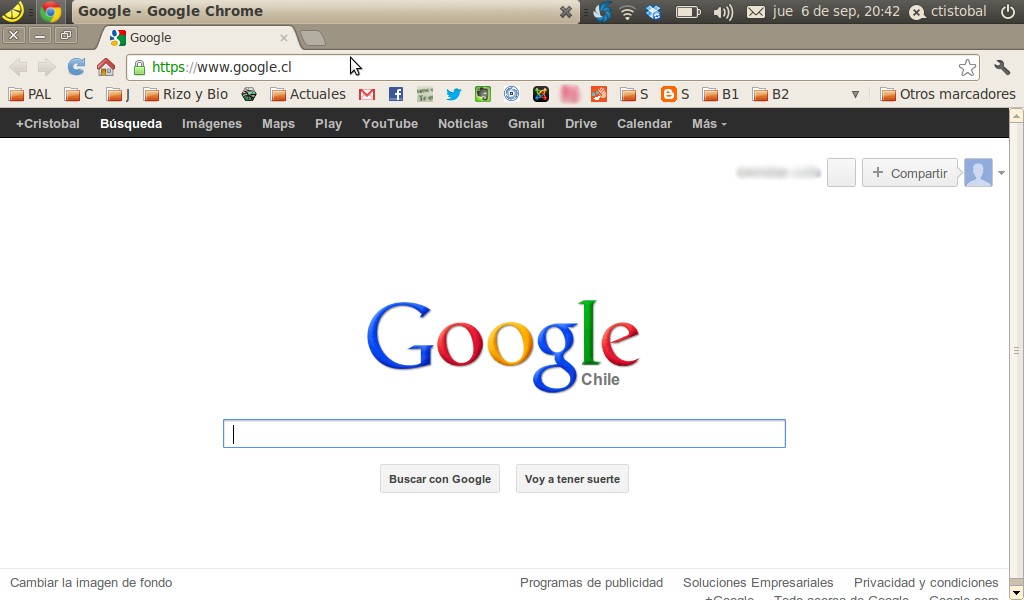Go to the home page icon
The image size is (1024, 600).
106,67
